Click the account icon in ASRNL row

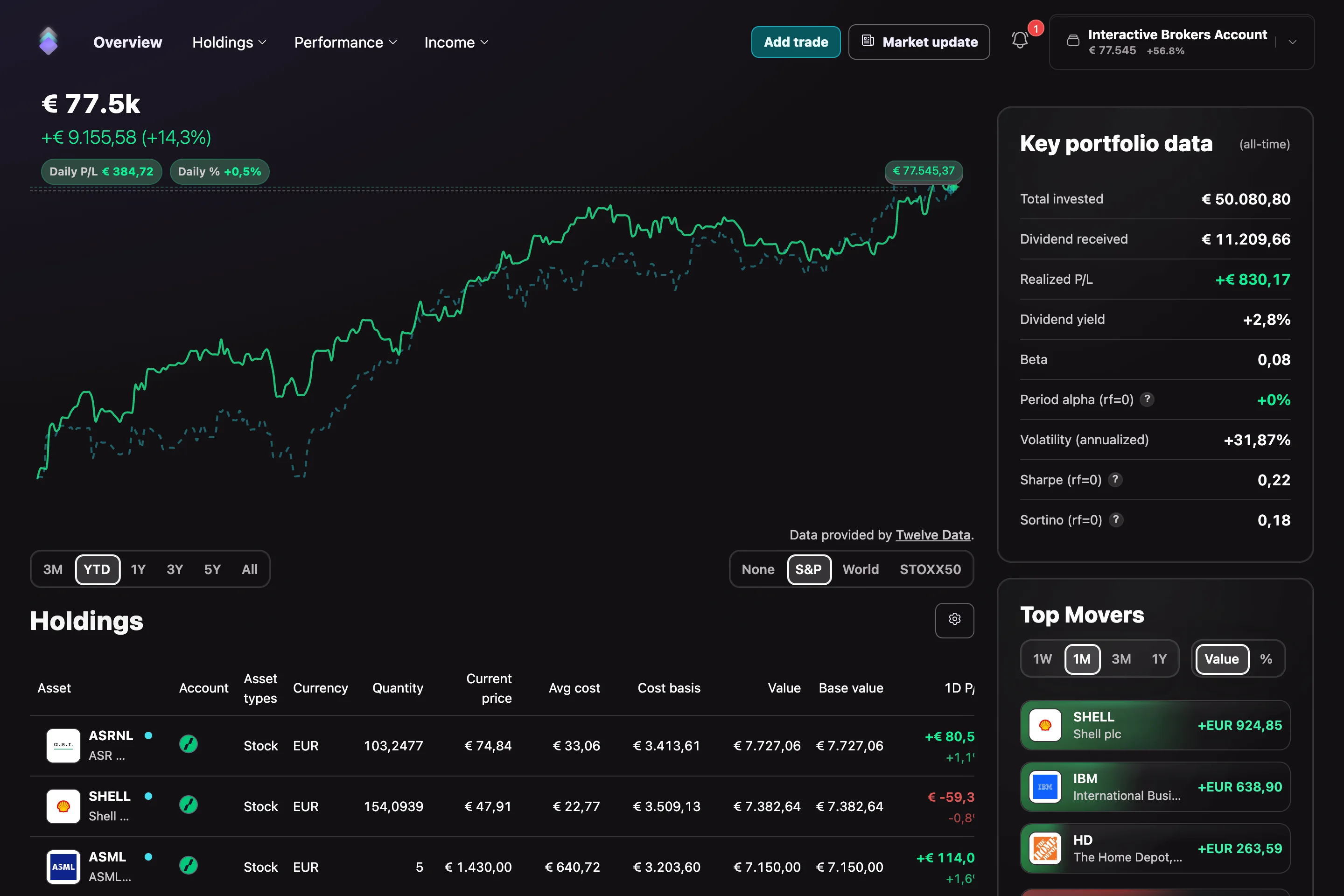point(189,744)
